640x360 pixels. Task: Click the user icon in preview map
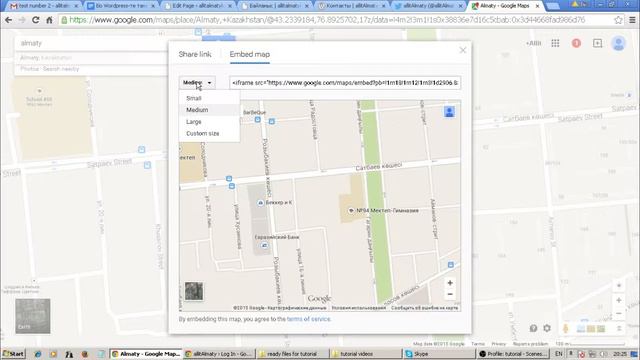coord(449,112)
